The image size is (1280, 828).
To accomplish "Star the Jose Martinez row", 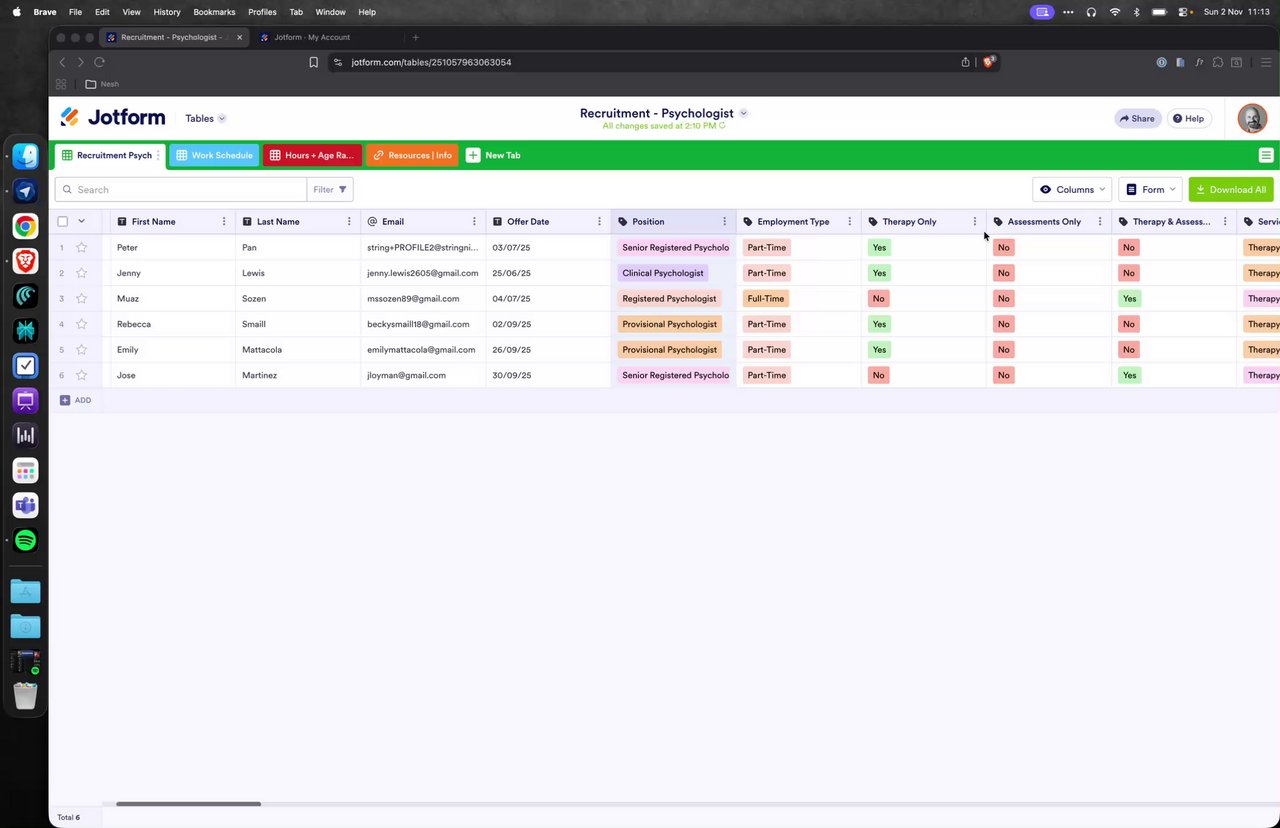I will (81, 375).
